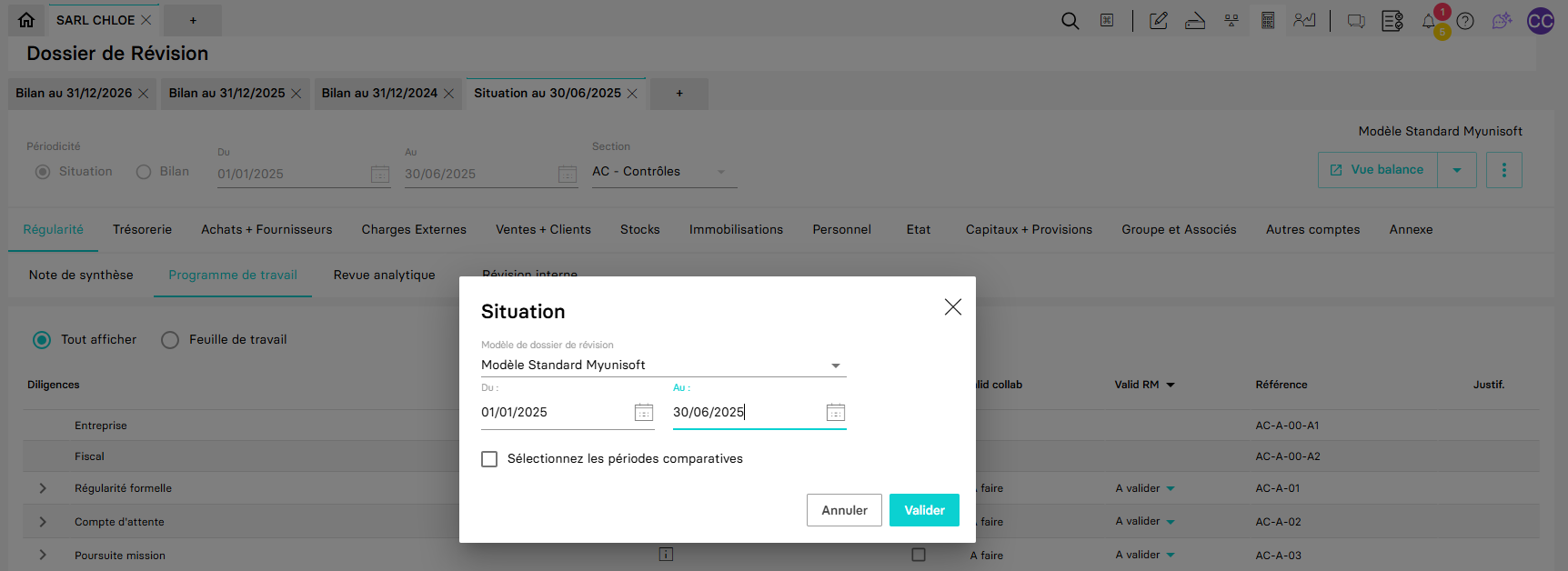Check 'Sélectionnez les périodes comparatives'
The width and height of the screenshot is (1568, 571).
tap(489, 459)
